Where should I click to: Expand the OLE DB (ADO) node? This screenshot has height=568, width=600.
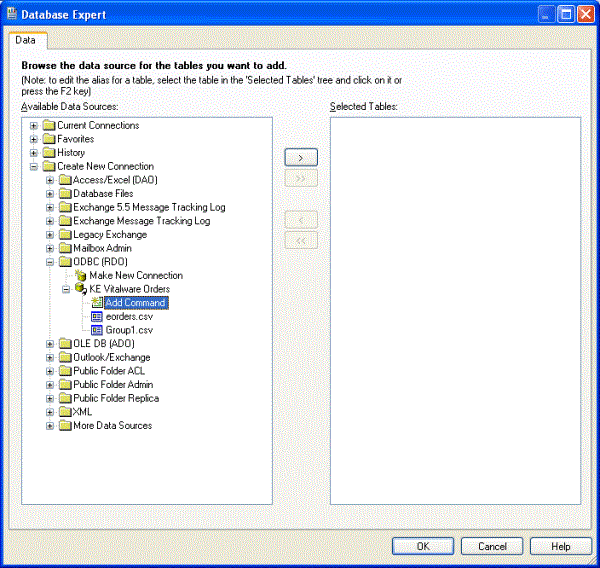(x=50, y=344)
